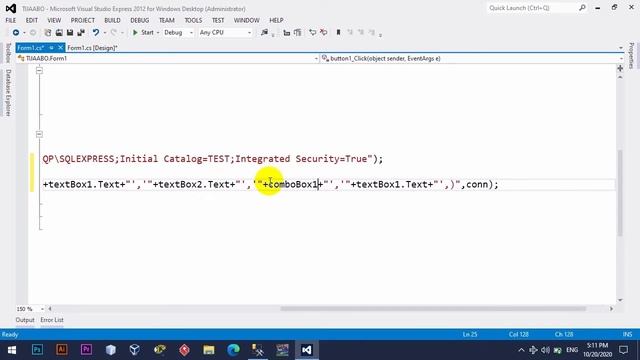640x360 pixels.
Task: Click the New Project toolbar icon
Action: (x=48, y=32)
